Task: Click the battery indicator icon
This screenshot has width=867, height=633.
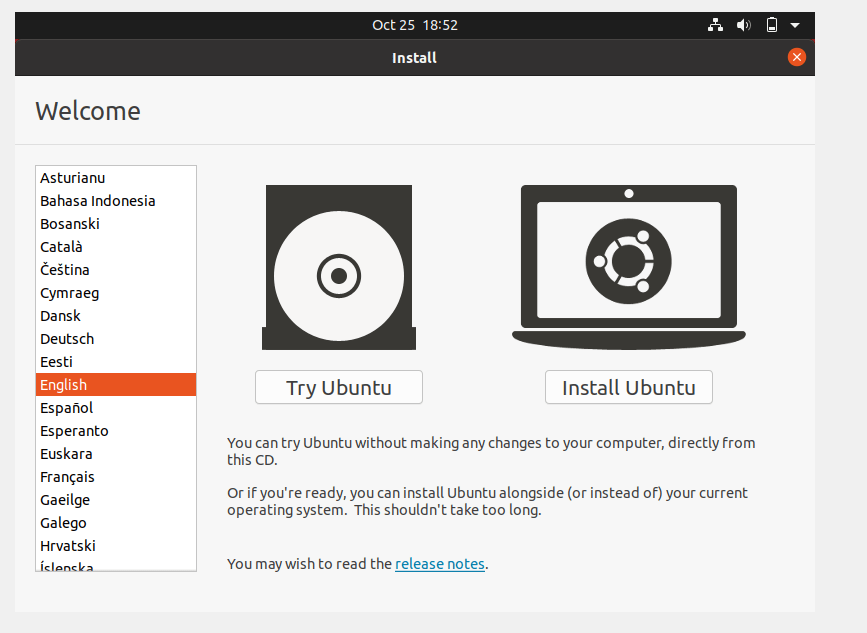Action: point(772,25)
